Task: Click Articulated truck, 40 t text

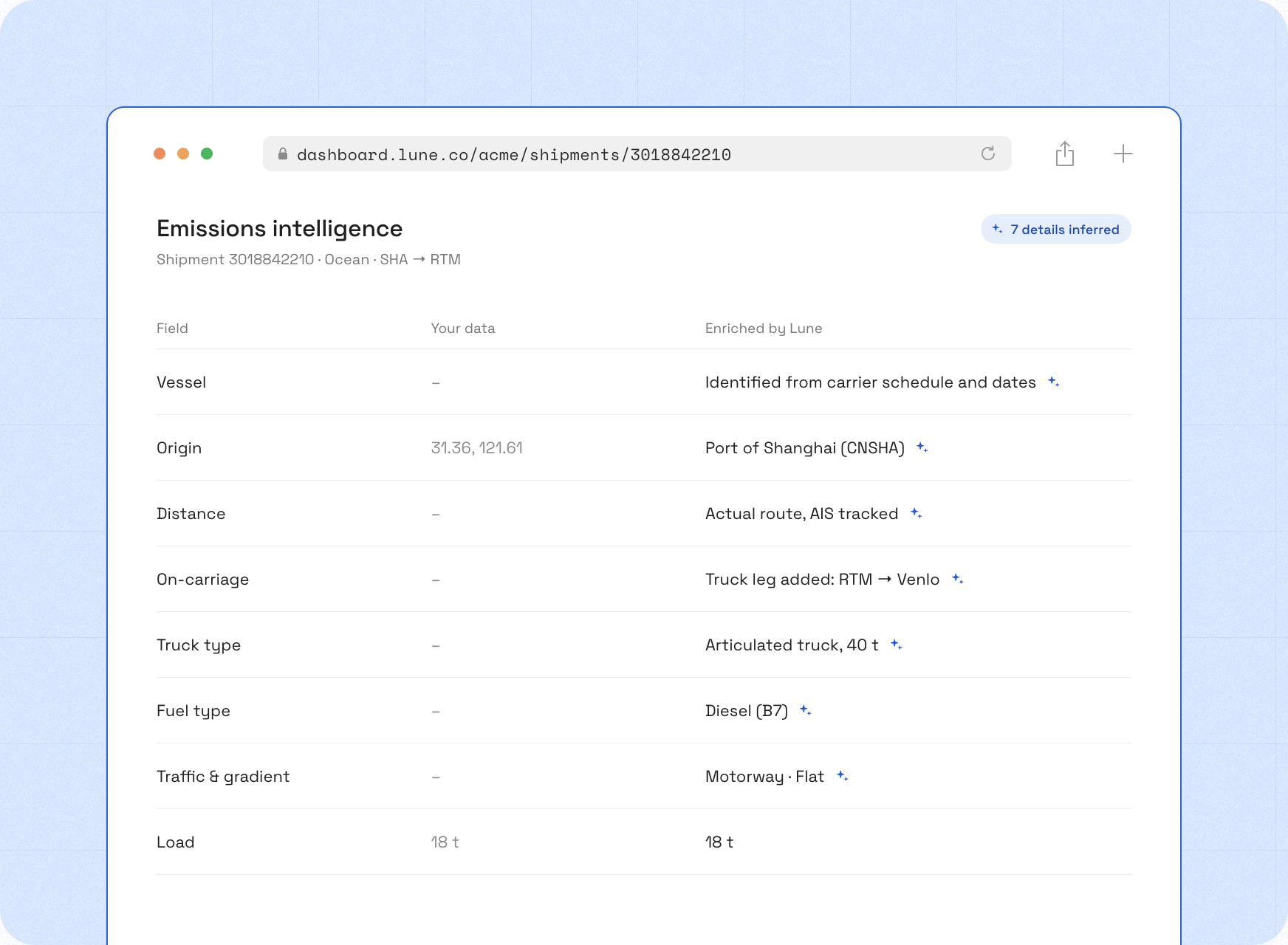Action: (792, 645)
